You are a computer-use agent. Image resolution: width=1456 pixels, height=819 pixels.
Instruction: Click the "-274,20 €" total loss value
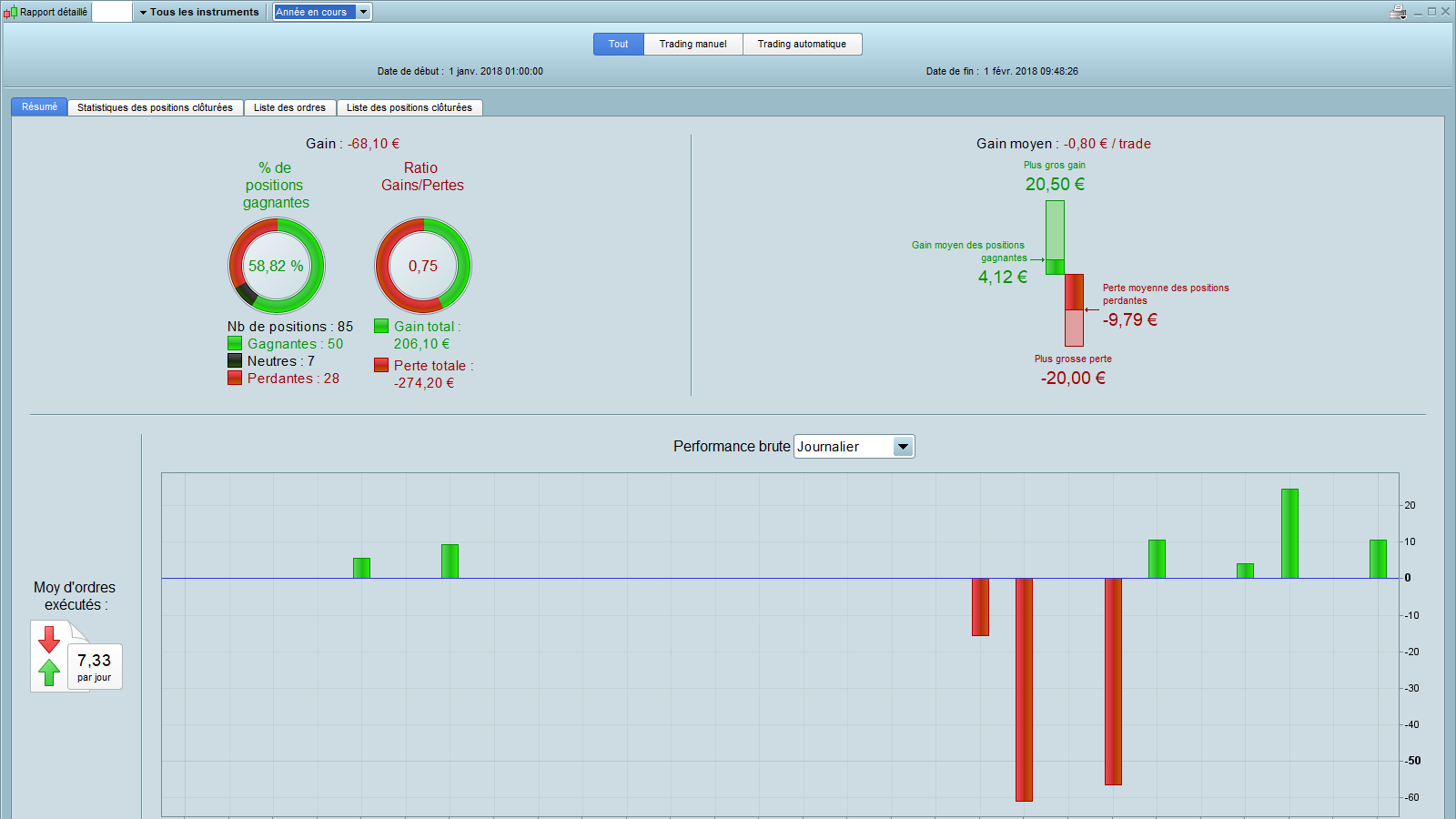click(x=424, y=383)
